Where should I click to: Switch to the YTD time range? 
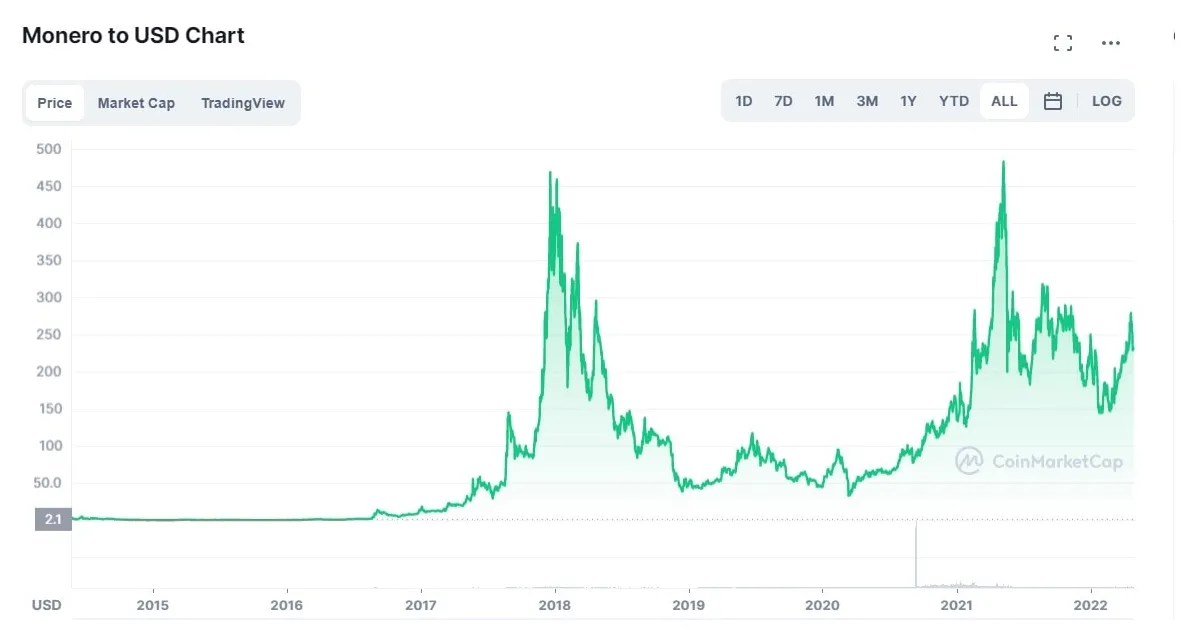pos(953,100)
